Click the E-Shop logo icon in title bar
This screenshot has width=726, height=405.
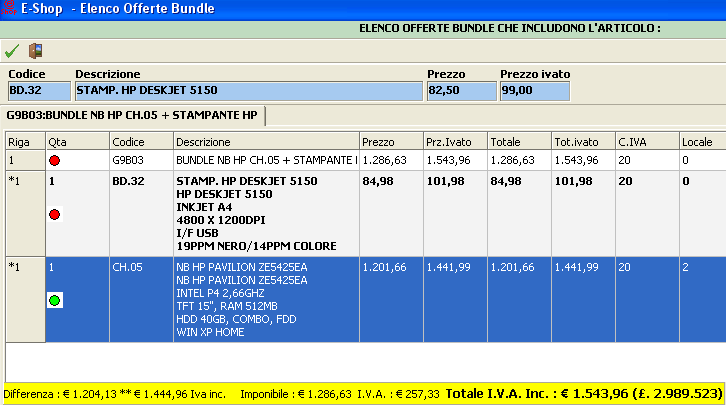(x=8, y=8)
